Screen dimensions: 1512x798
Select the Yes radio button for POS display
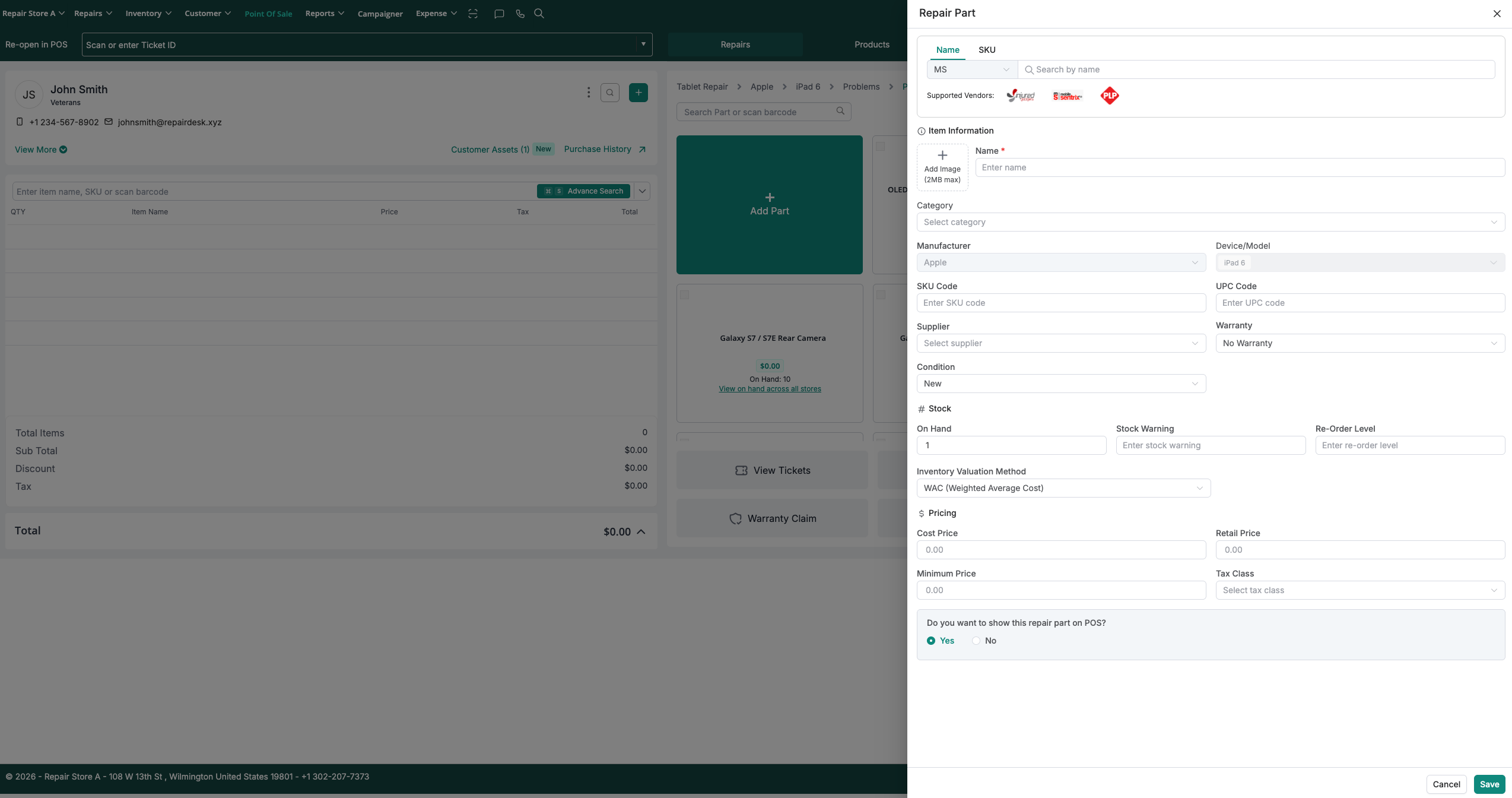931,641
